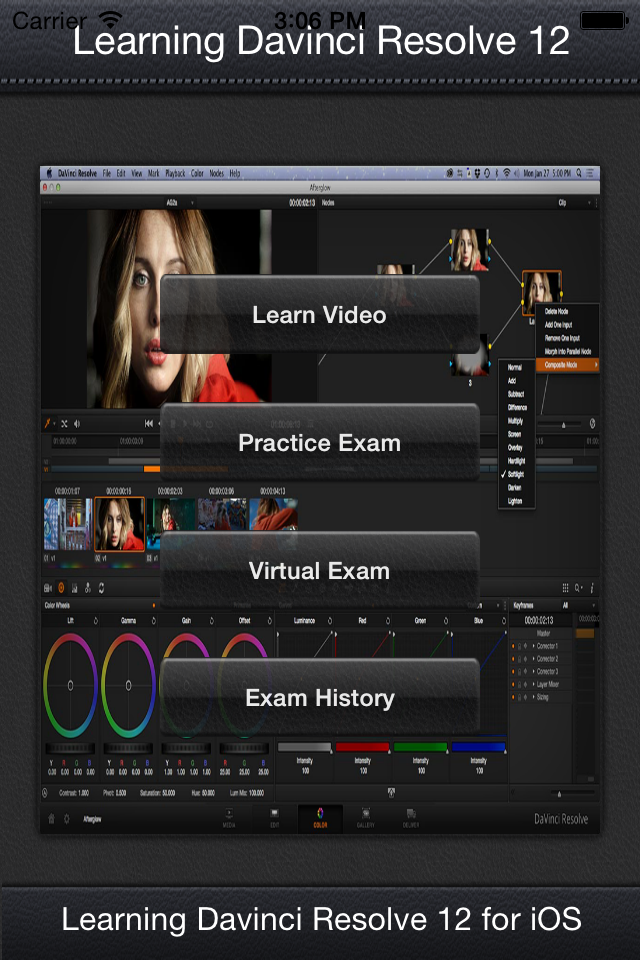View the Exam History
The width and height of the screenshot is (640, 960).
pos(319,698)
